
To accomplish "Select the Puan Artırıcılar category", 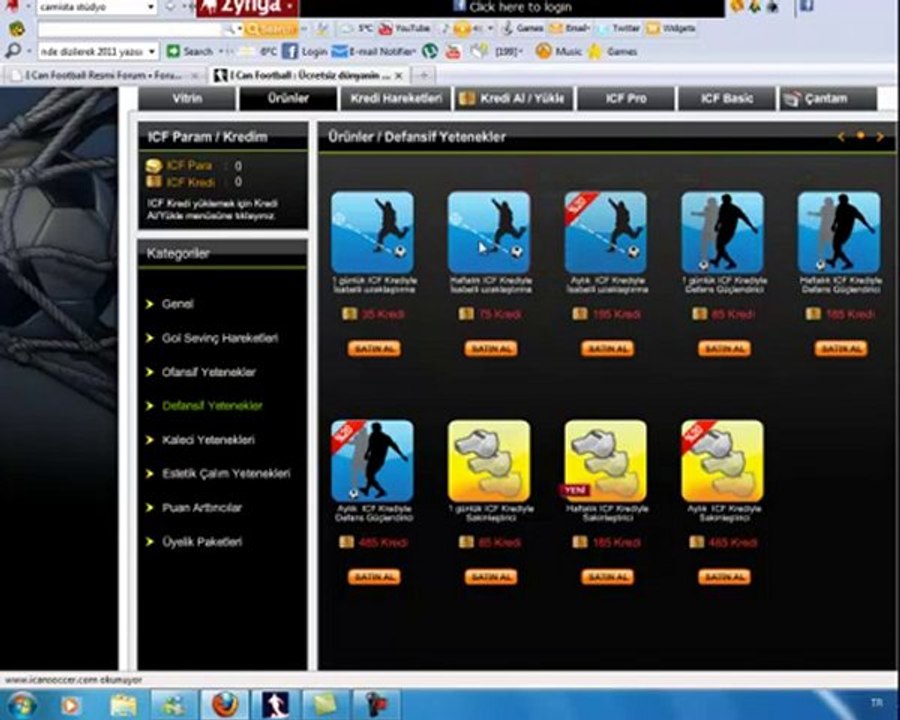I will point(201,508).
